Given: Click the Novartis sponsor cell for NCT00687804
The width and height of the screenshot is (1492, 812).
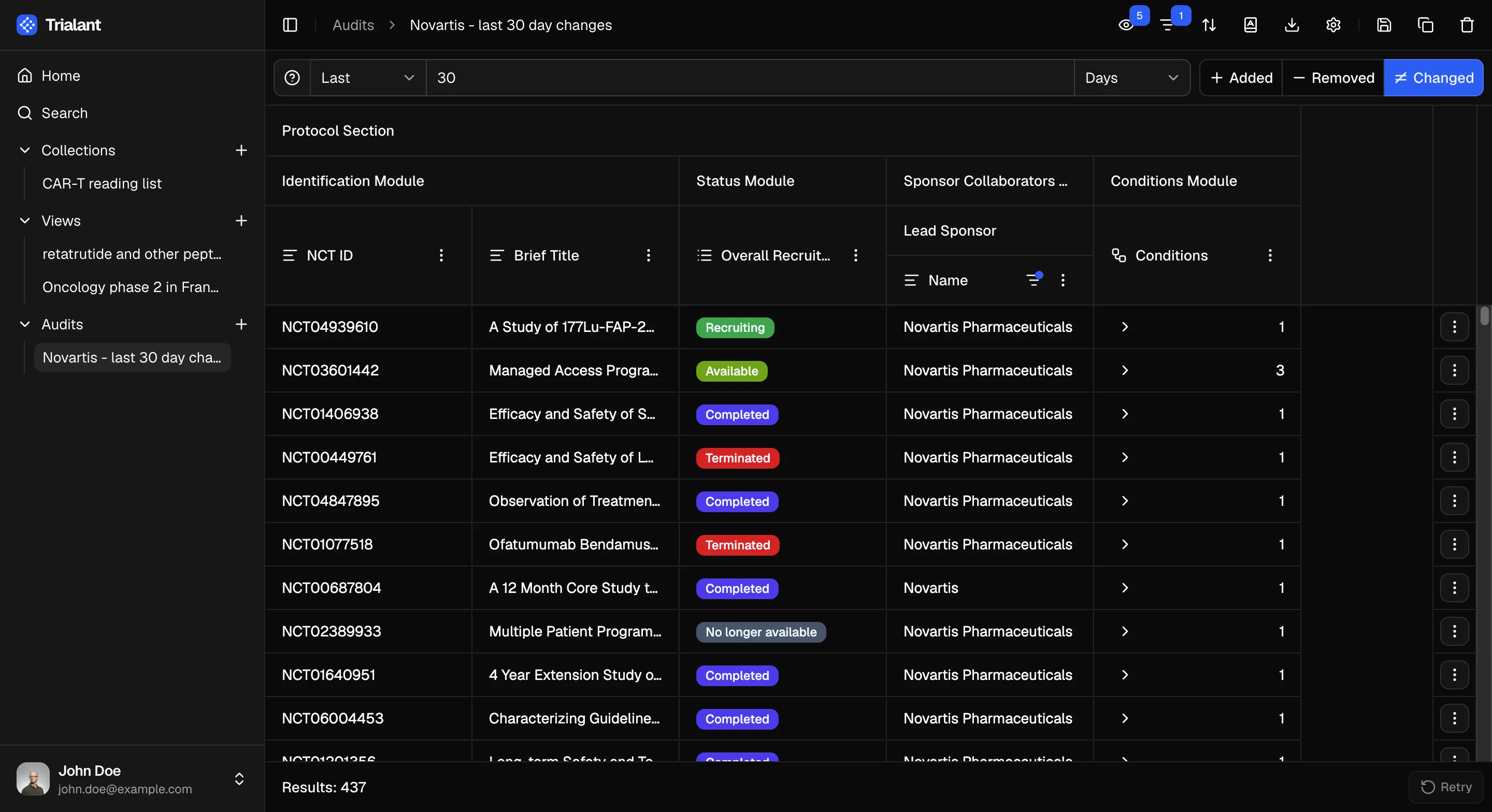Looking at the screenshot, I should coord(989,588).
